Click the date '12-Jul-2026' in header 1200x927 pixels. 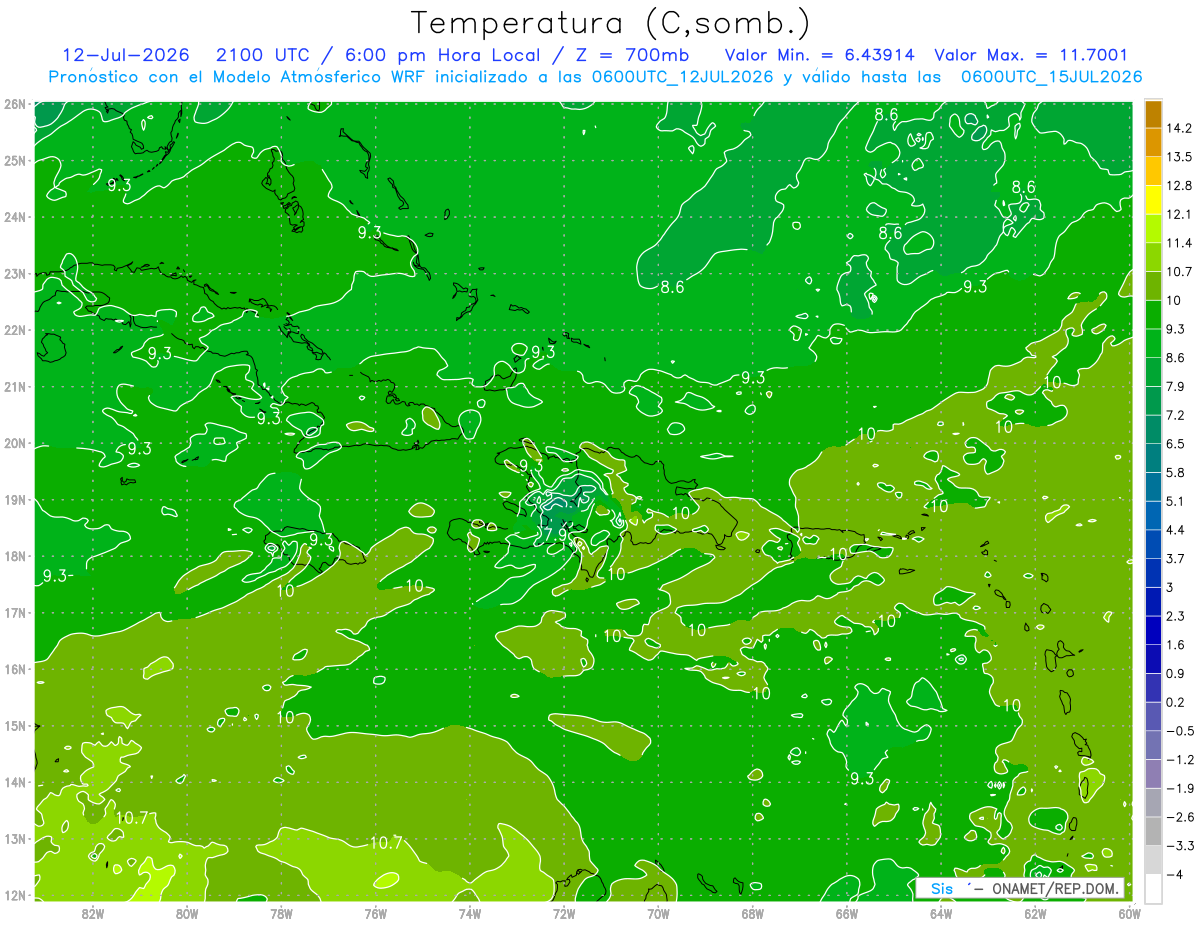coord(125,55)
